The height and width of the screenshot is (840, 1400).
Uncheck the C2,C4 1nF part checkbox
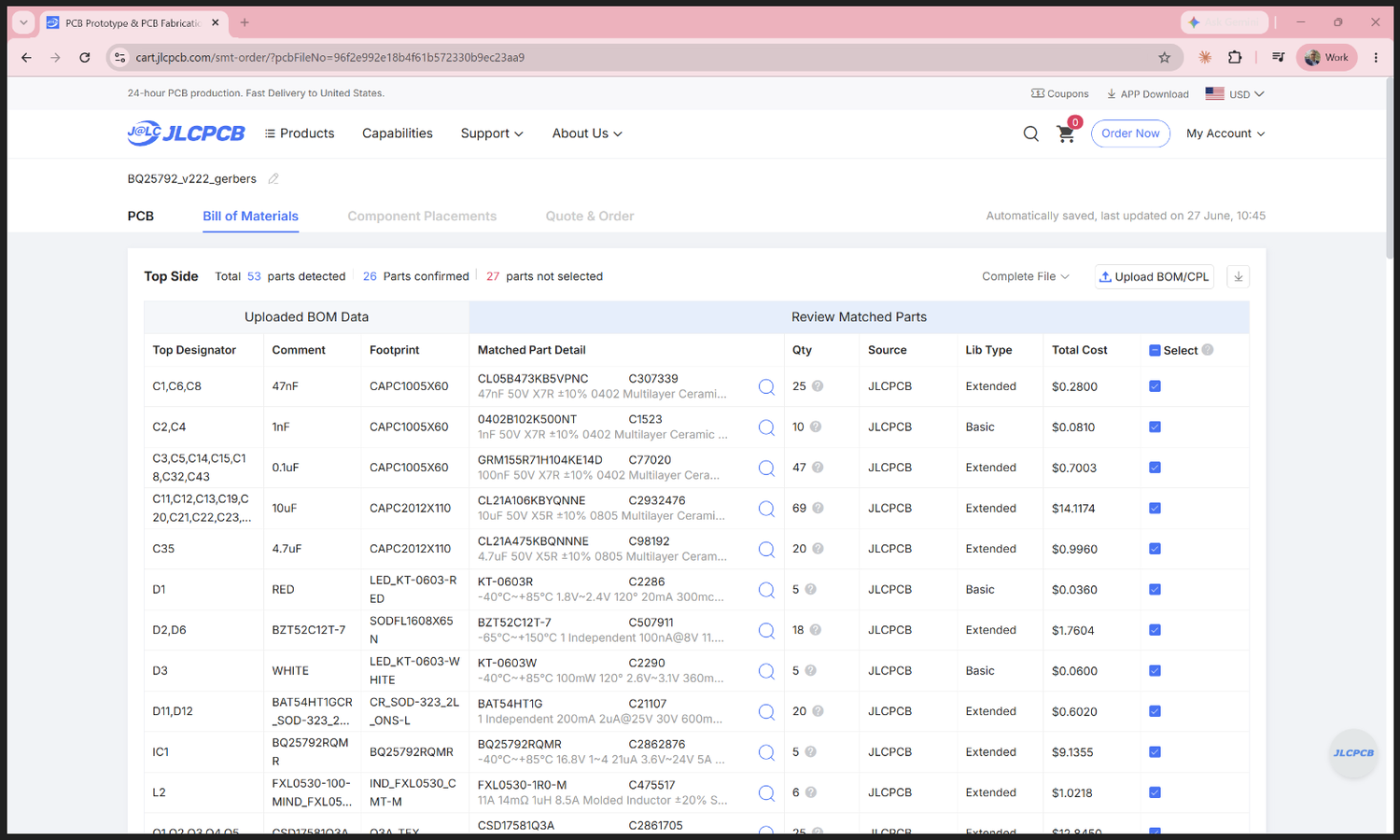pyautogui.click(x=1155, y=427)
